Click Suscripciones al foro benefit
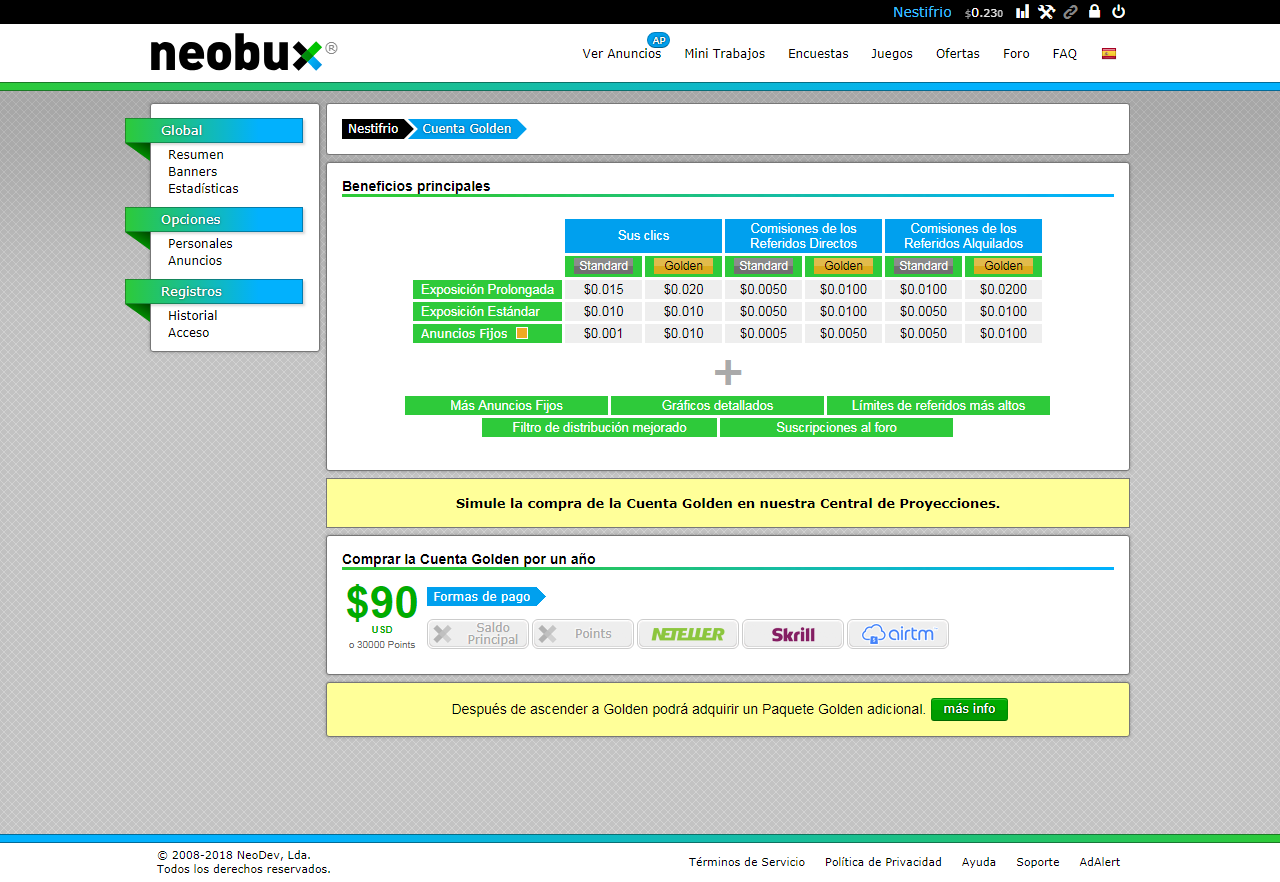The height and width of the screenshot is (882, 1280). point(836,428)
